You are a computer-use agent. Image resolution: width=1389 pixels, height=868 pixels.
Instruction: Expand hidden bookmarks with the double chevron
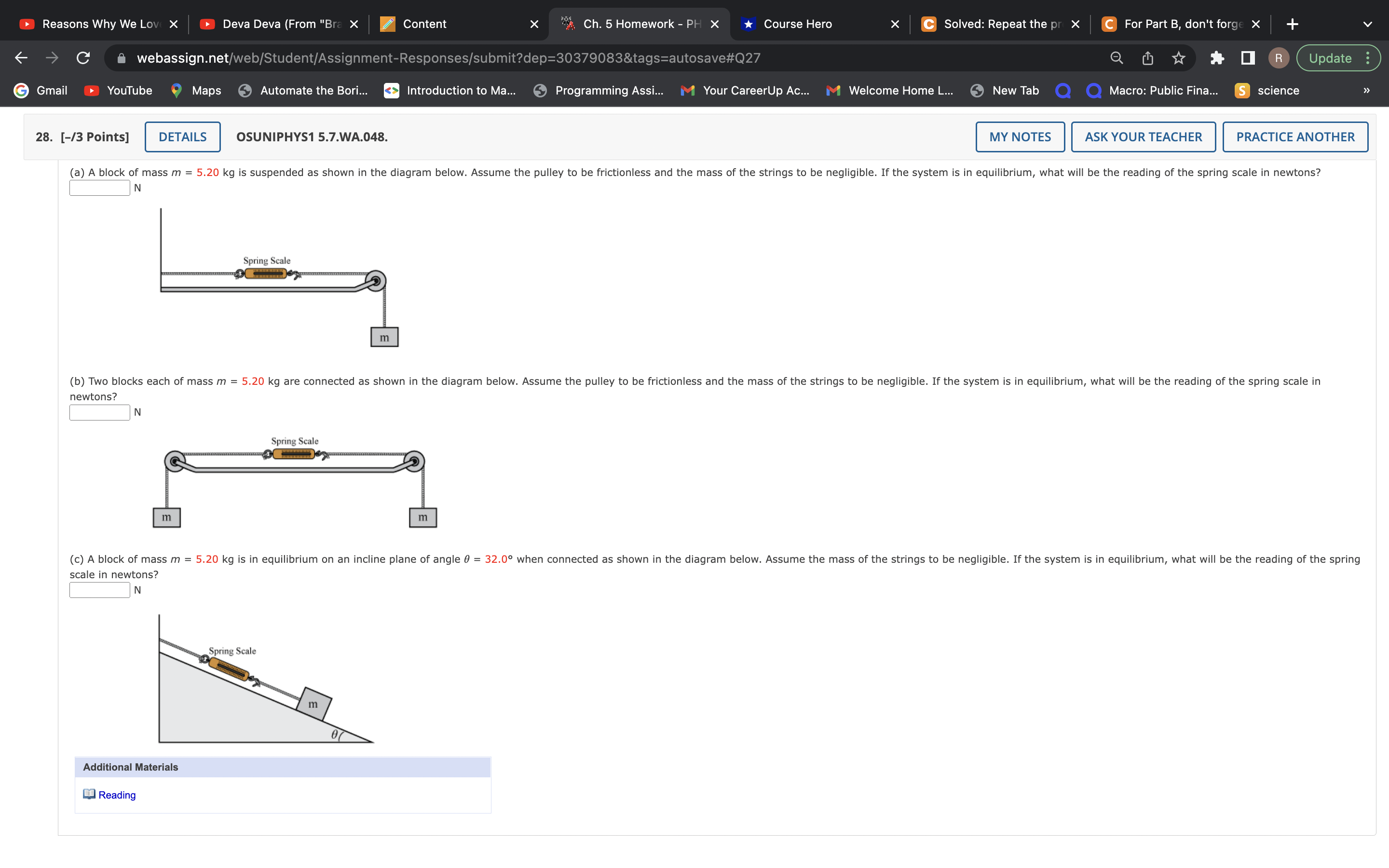pos(1366,90)
